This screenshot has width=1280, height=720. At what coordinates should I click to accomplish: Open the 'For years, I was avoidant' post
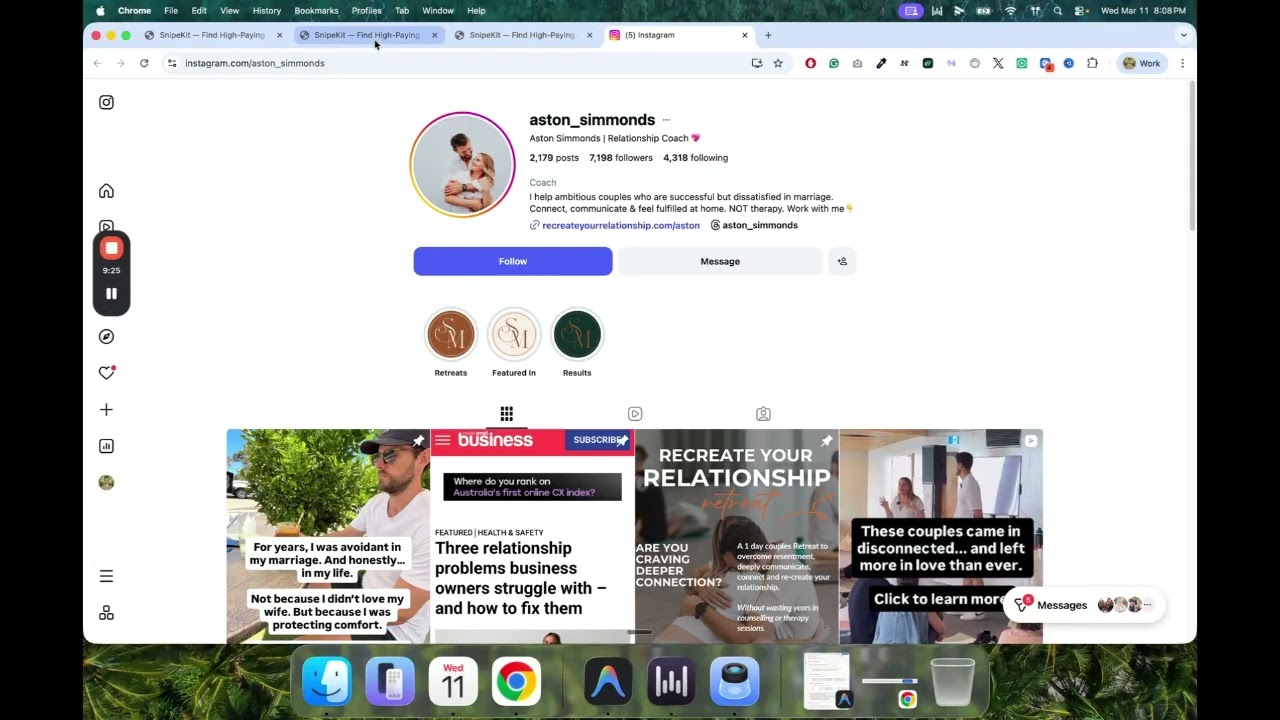[x=328, y=536]
